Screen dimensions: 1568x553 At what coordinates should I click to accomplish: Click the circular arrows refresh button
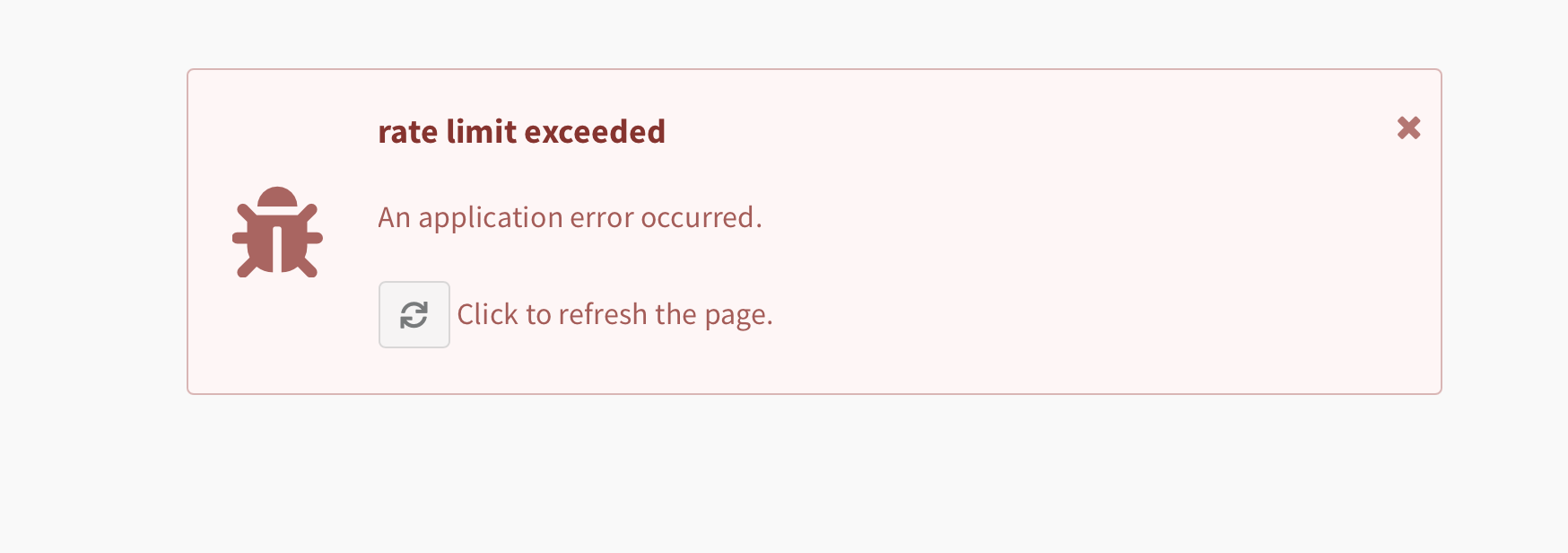(414, 314)
